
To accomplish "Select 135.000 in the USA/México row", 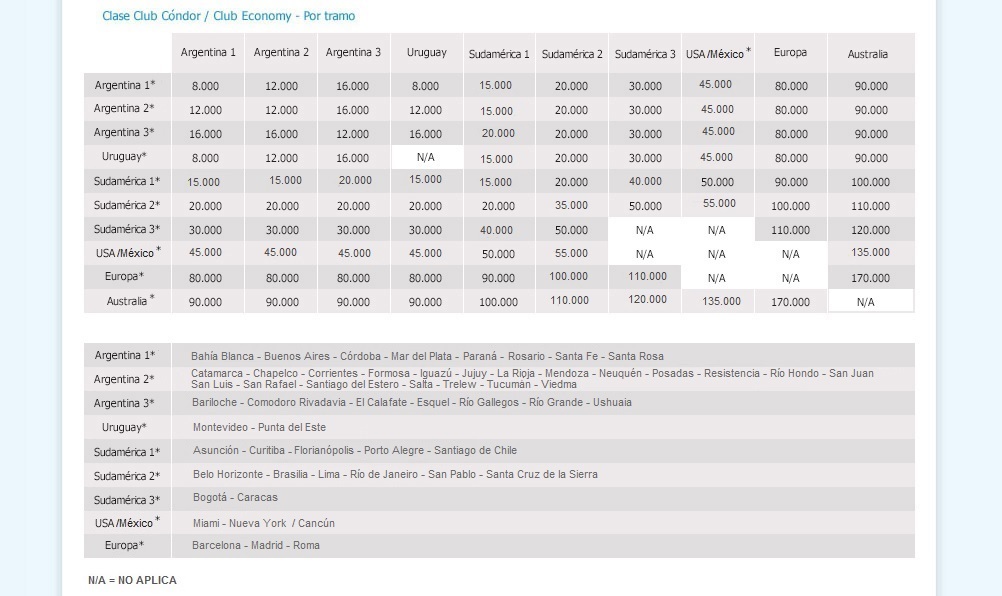I will pos(871,254).
